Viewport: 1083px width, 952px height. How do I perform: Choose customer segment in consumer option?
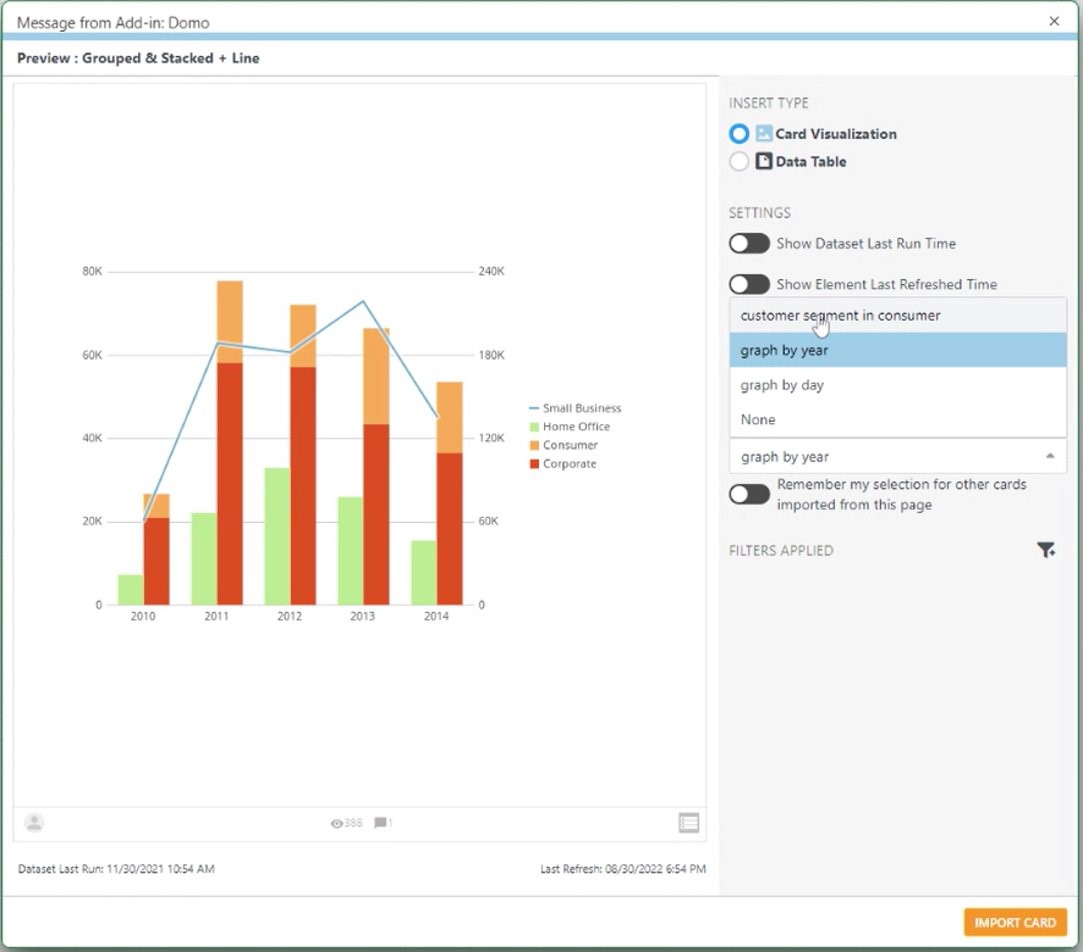(840, 315)
